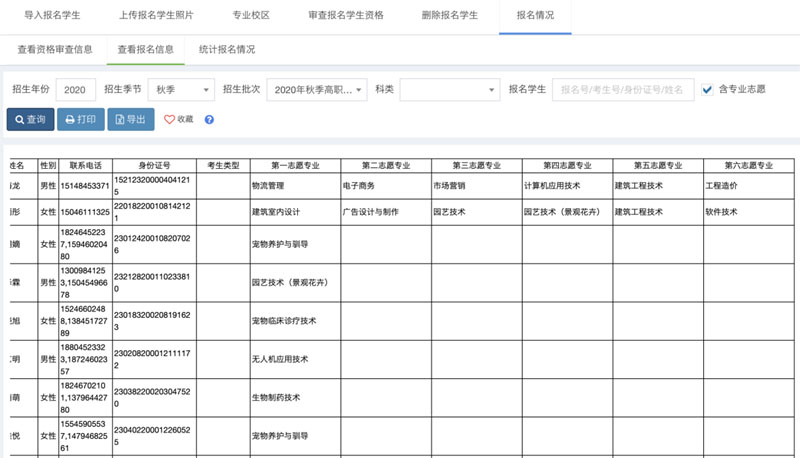The height and width of the screenshot is (458, 800).
Task: Click the 招生年份 year input field
Action: (x=76, y=89)
